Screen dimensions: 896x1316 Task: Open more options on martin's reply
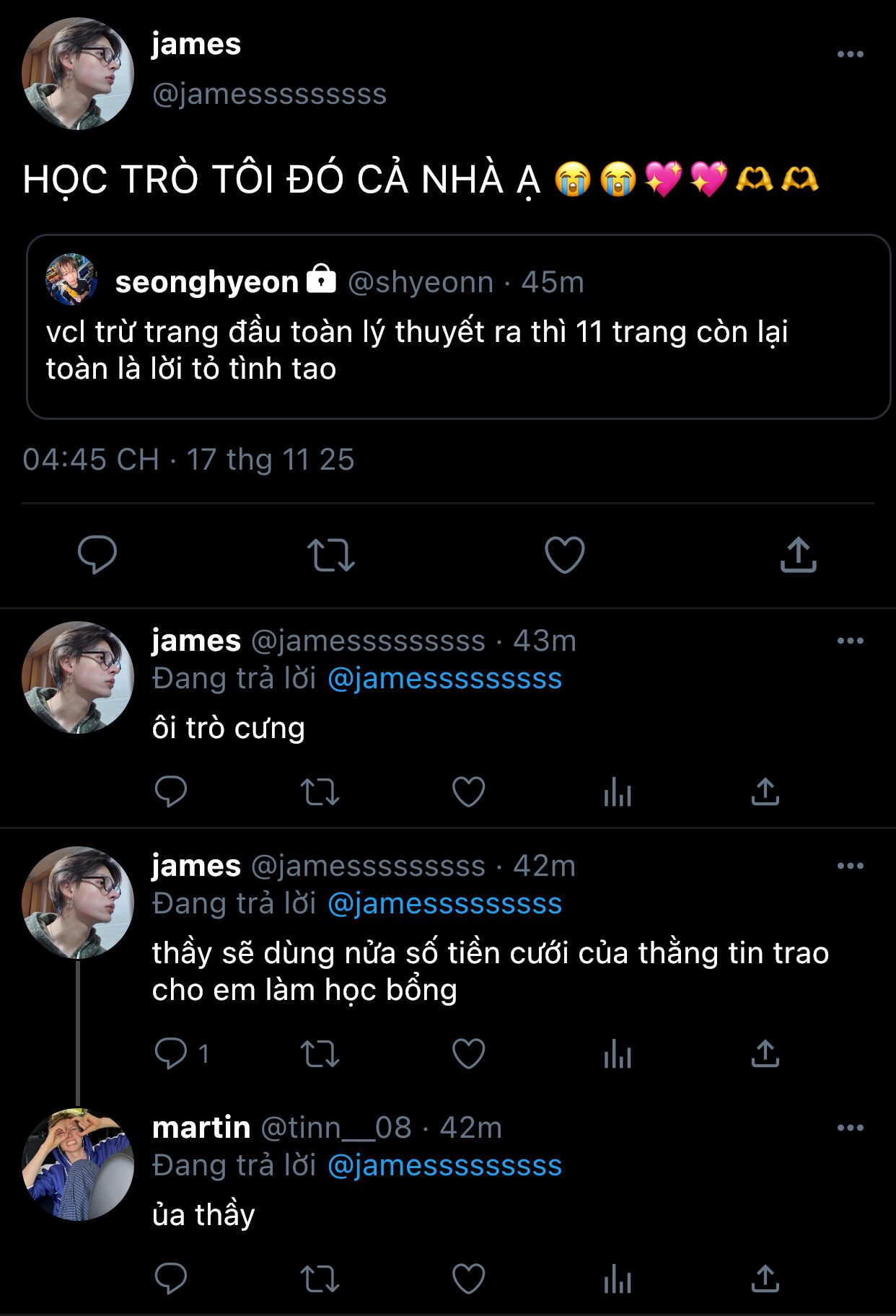click(x=850, y=1128)
